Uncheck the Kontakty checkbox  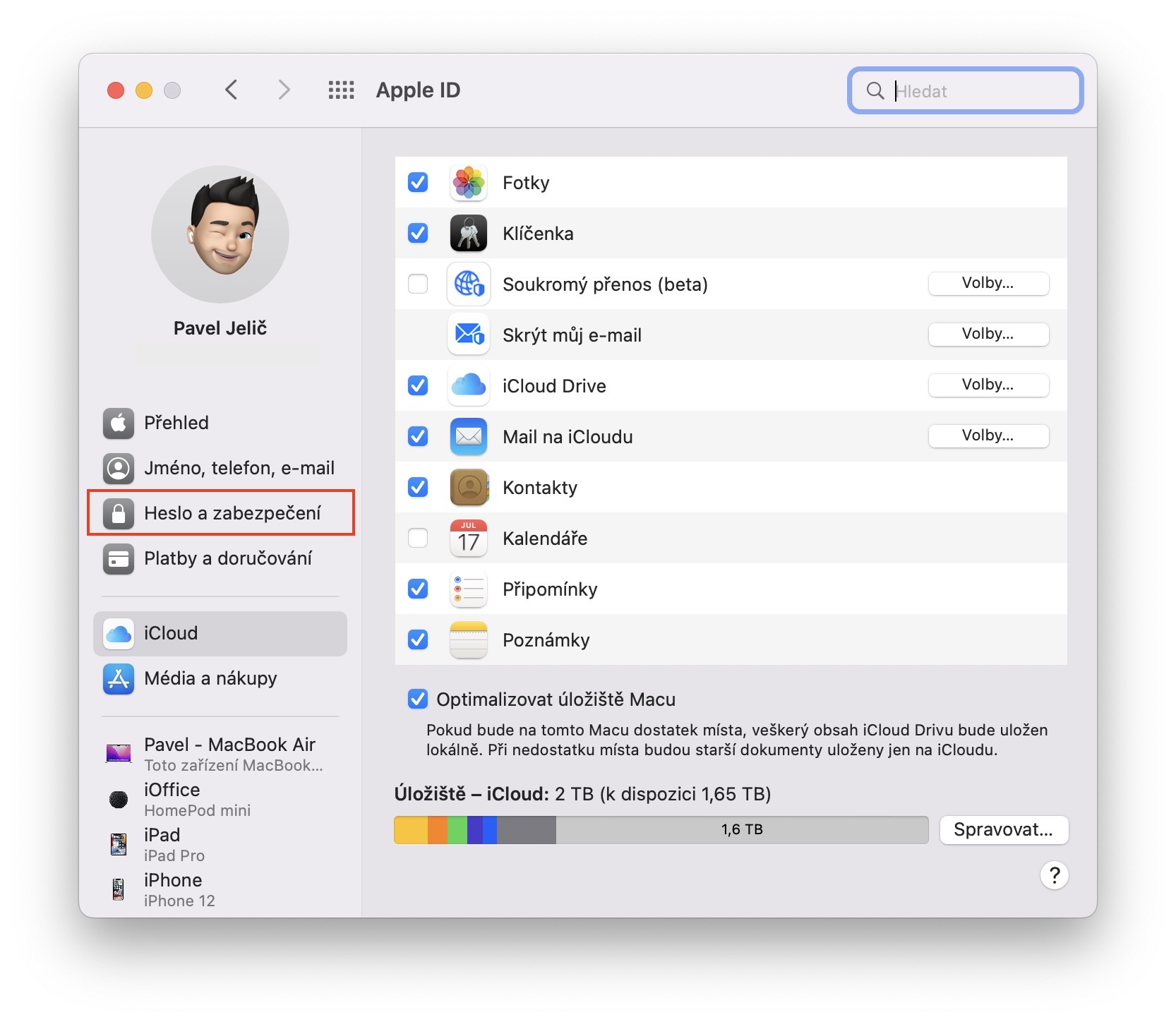pyautogui.click(x=418, y=488)
